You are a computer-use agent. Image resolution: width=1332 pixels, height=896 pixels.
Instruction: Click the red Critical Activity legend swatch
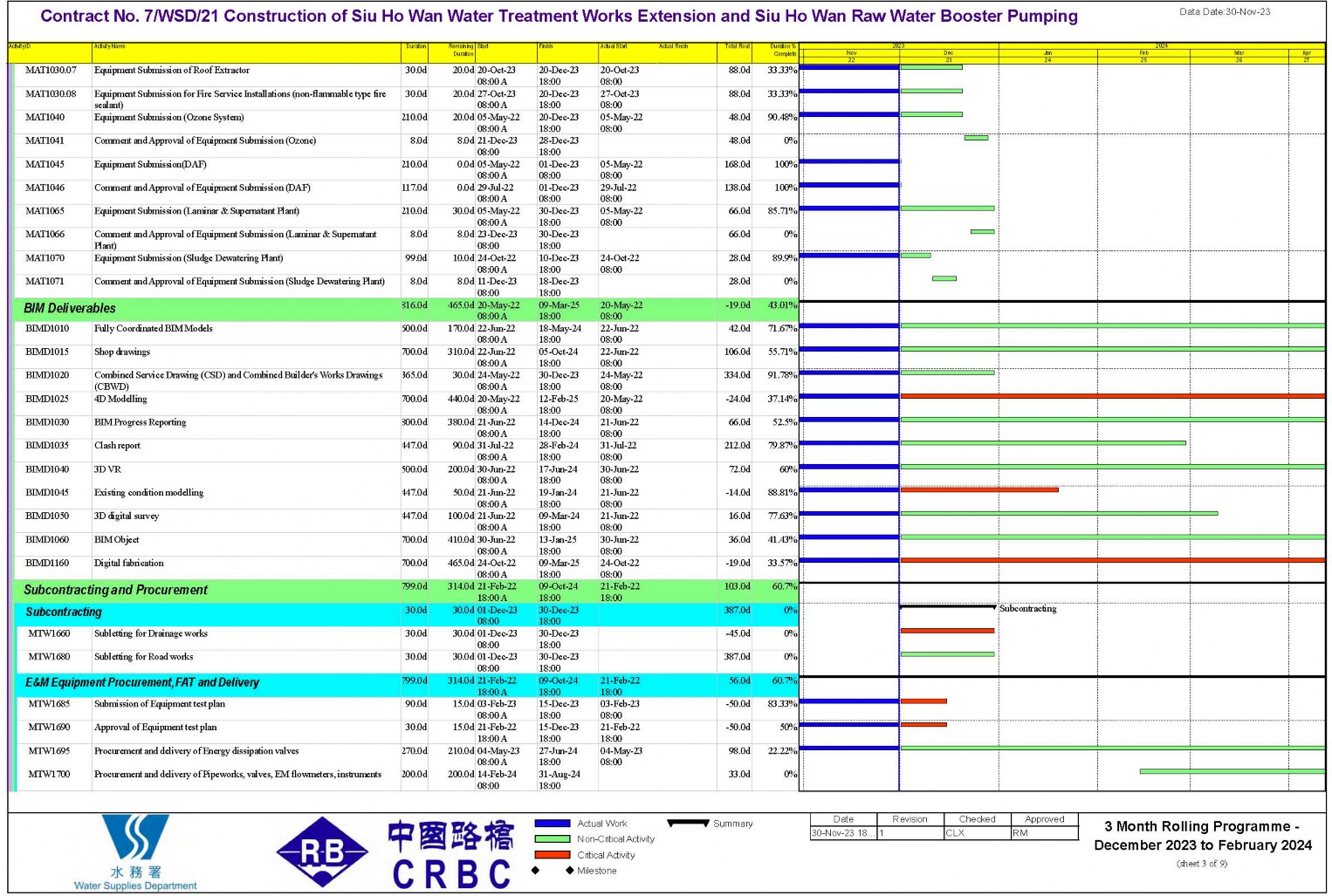(552, 855)
